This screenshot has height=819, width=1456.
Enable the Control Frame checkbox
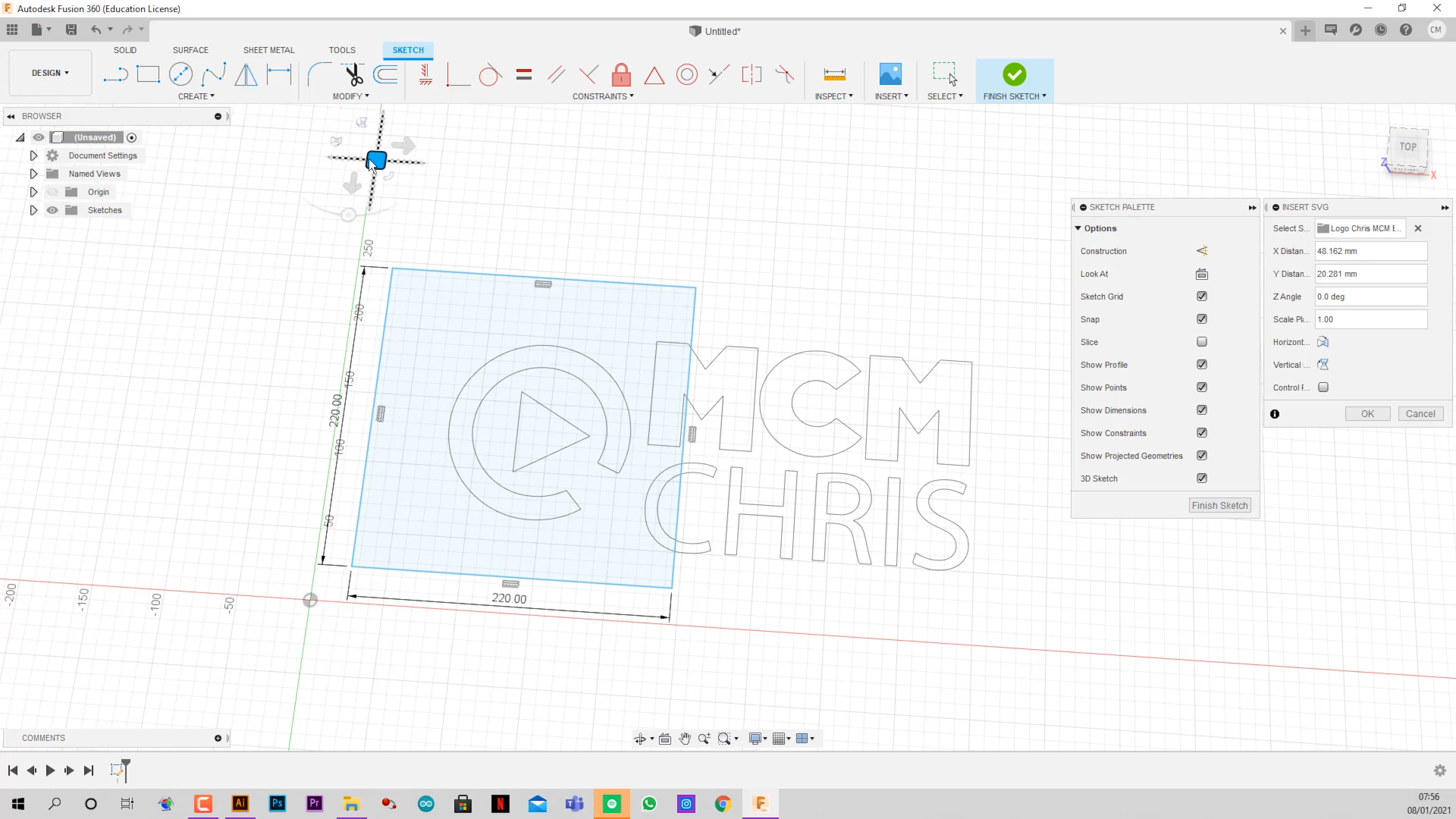coord(1323,388)
